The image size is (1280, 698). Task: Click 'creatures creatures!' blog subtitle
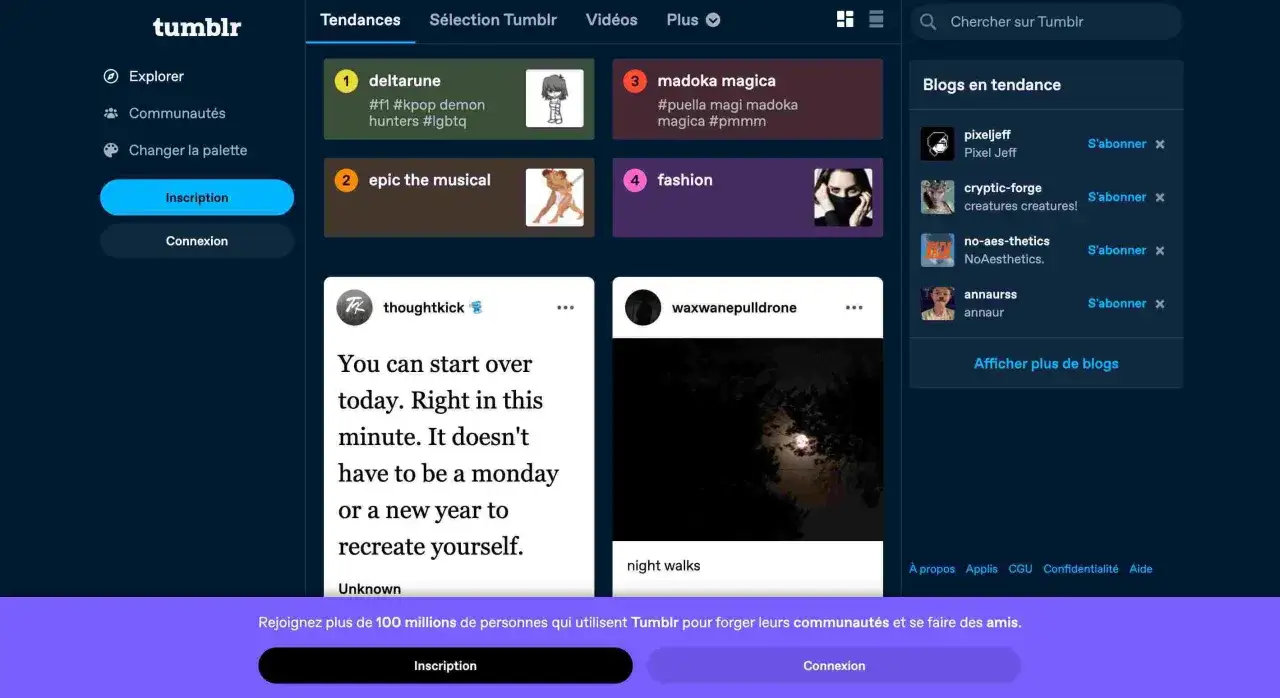tap(1021, 206)
